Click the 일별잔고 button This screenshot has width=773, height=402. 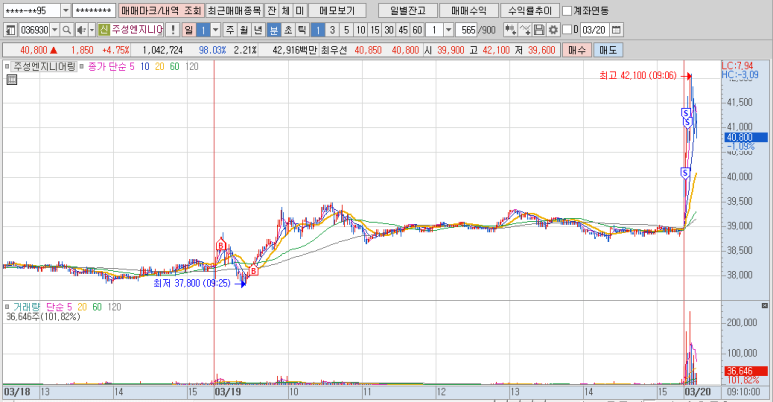tap(408, 10)
